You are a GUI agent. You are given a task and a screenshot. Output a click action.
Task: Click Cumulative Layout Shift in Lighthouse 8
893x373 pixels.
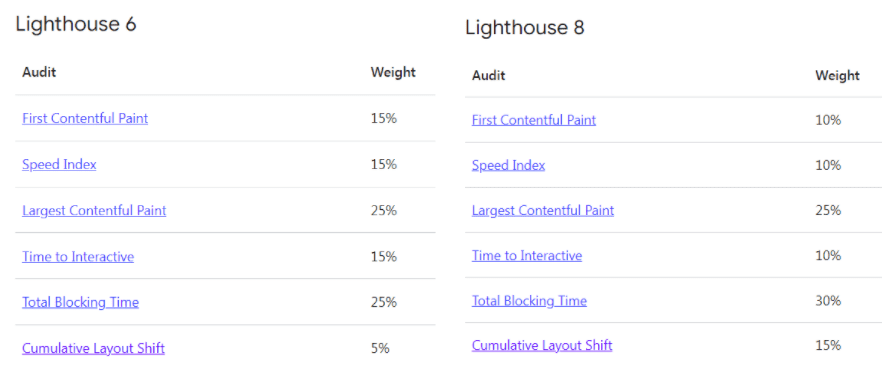click(542, 345)
